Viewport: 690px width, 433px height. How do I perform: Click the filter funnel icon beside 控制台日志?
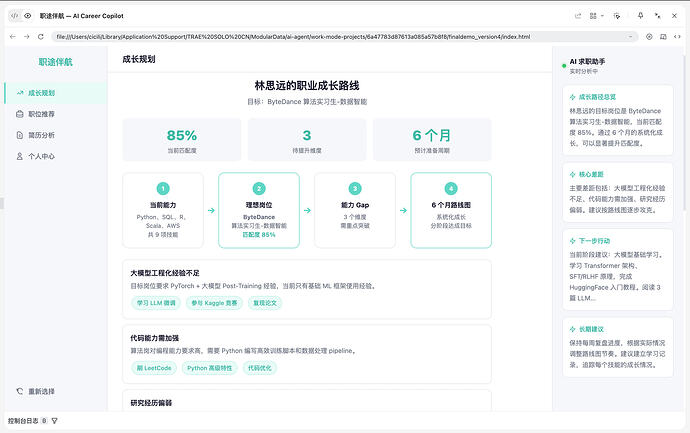55,421
